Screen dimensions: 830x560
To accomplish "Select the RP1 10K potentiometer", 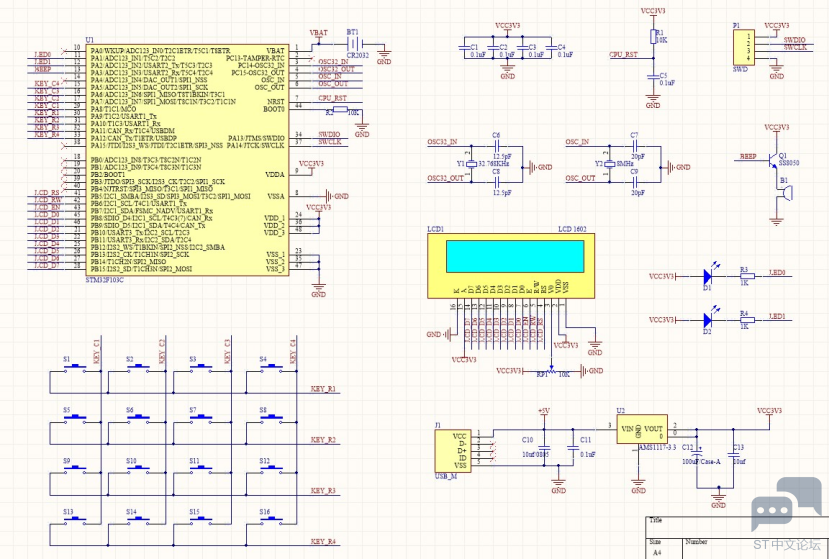I will pyautogui.click(x=551, y=371).
